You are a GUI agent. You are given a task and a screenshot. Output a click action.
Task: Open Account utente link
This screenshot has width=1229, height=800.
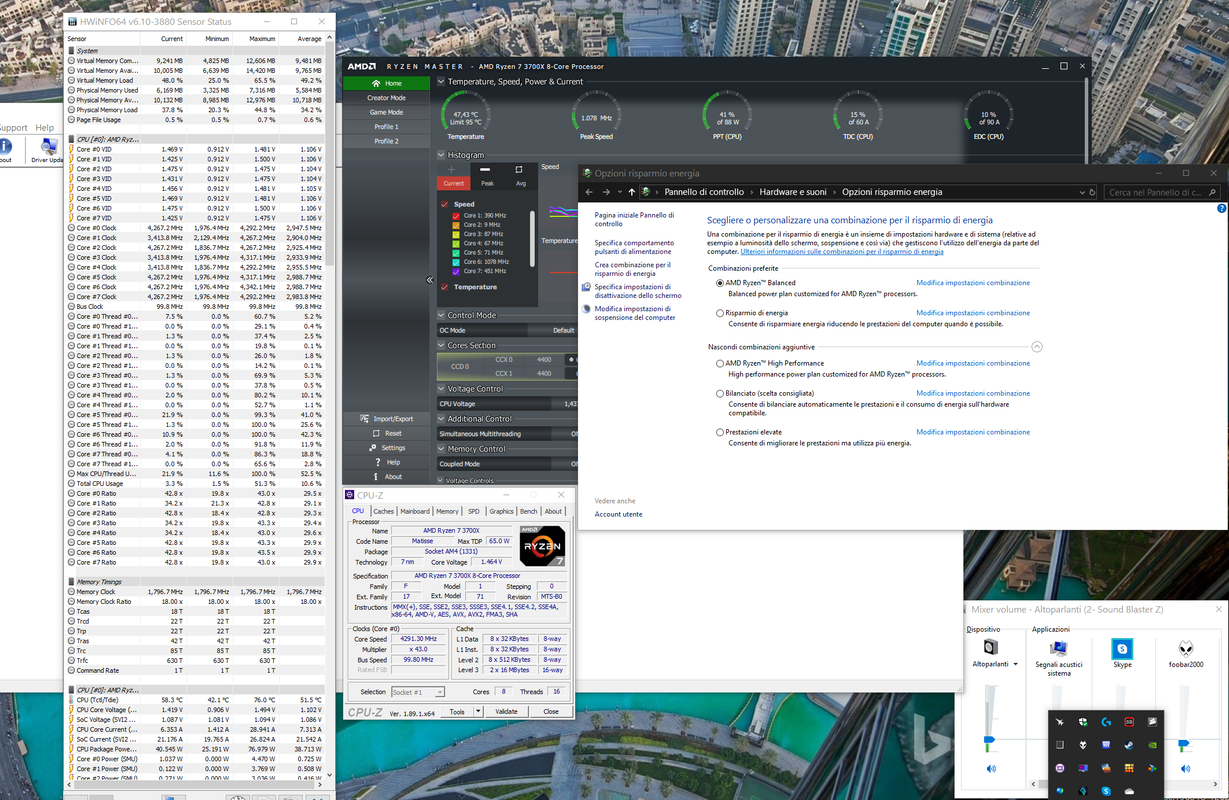tap(619, 514)
